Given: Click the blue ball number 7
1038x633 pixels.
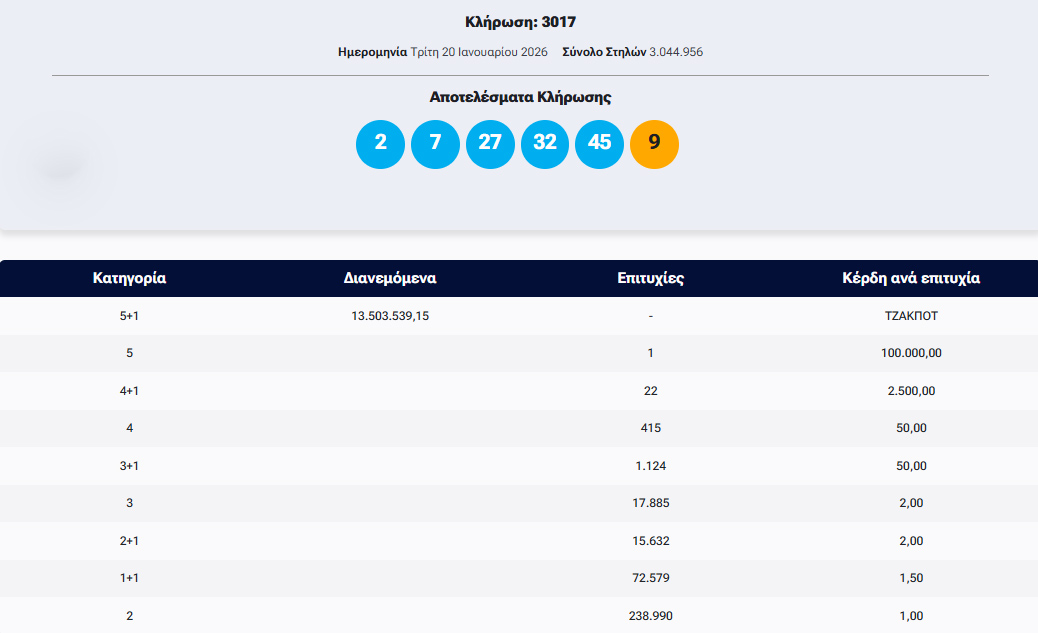Looking at the screenshot, I should (435, 144).
